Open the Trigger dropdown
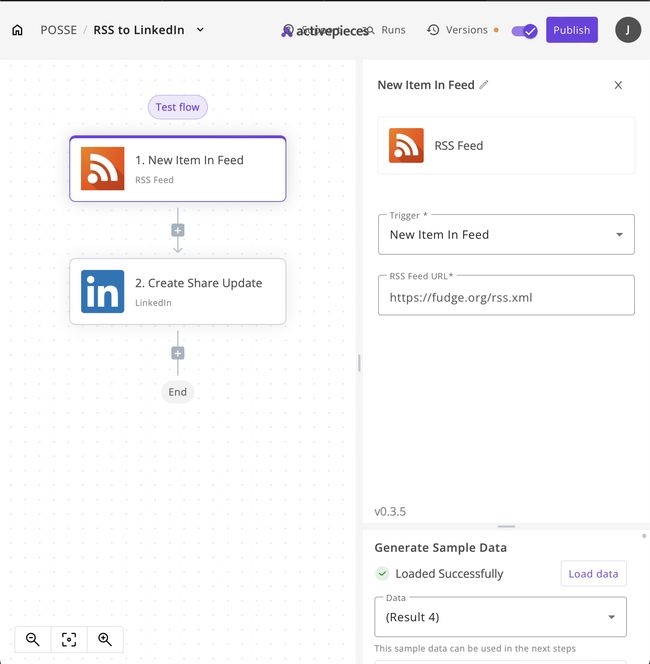This screenshot has width=650, height=664. pyautogui.click(x=506, y=235)
